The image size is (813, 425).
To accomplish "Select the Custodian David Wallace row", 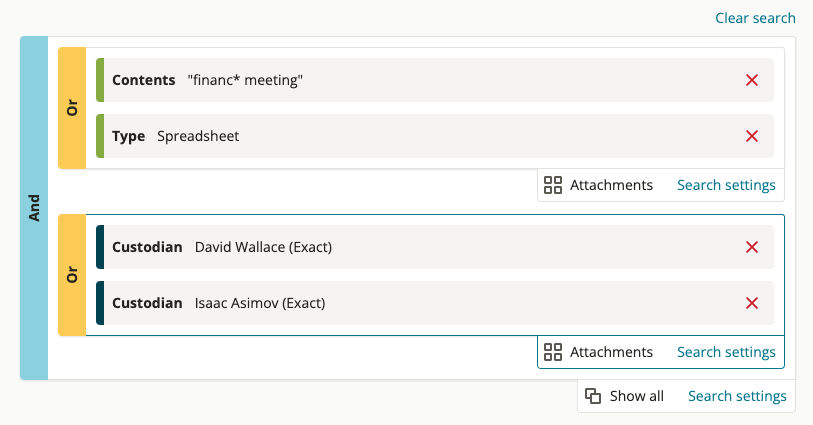I will pyautogui.click(x=435, y=247).
